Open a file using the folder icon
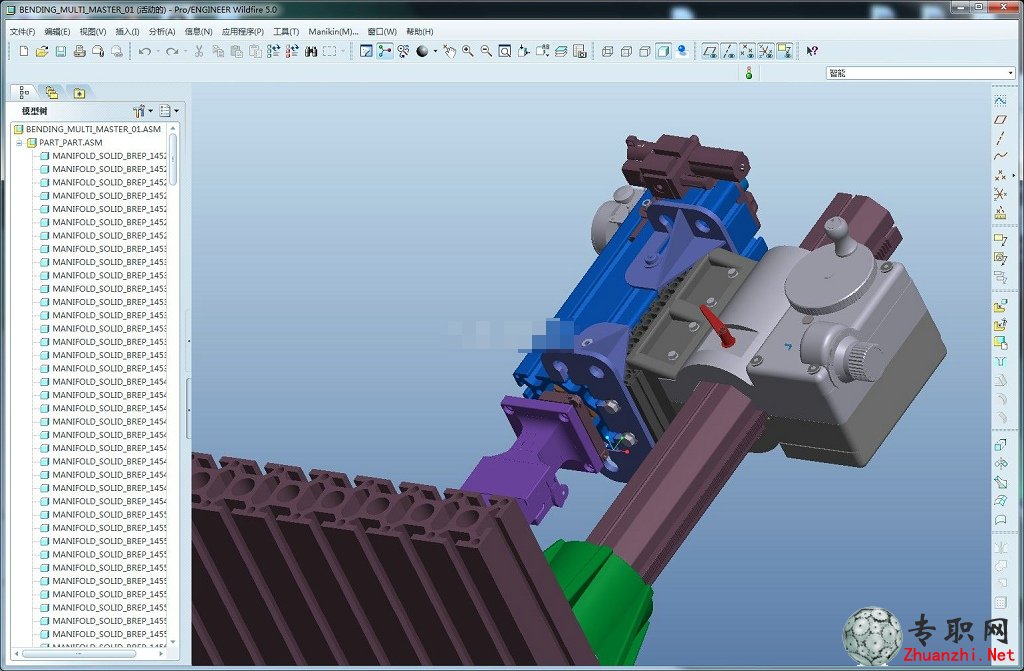This screenshot has height=671, width=1024. point(42,51)
